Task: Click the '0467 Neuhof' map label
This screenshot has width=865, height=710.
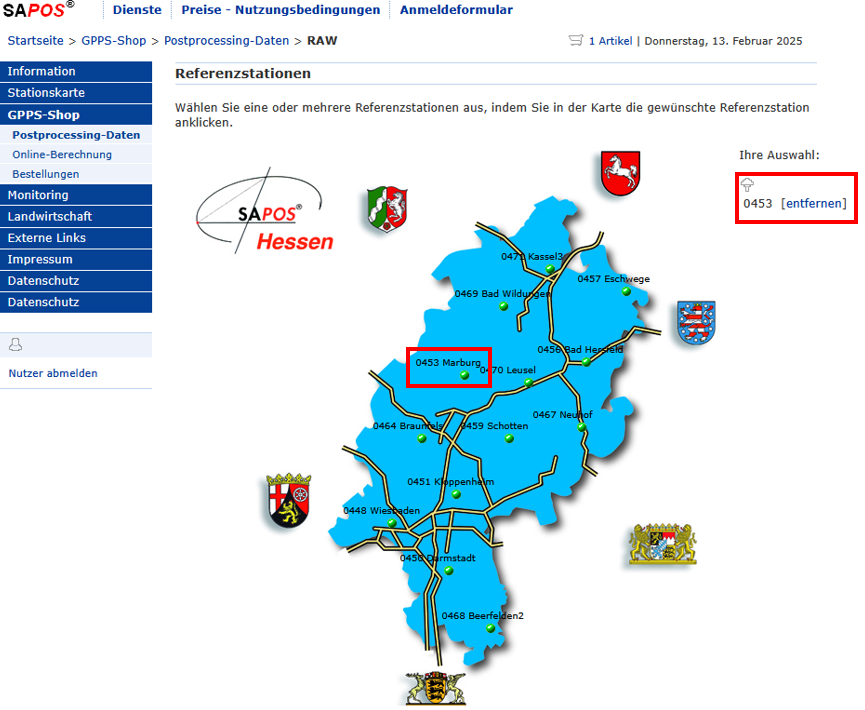Action: [x=563, y=414]
